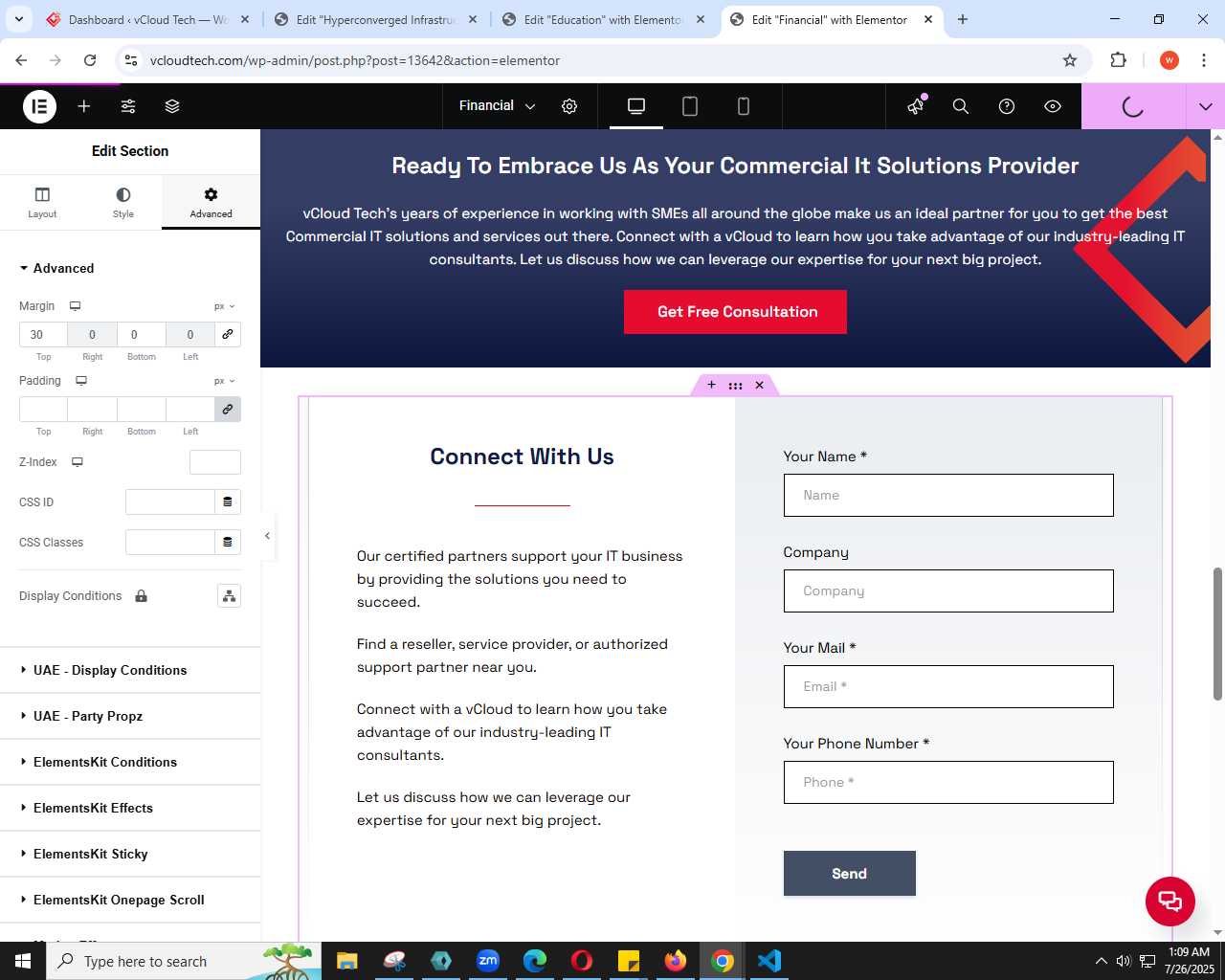Expand UAE - Display Conditions section
This screenshot has height=980, width=1225.
[x=130, y=670]
